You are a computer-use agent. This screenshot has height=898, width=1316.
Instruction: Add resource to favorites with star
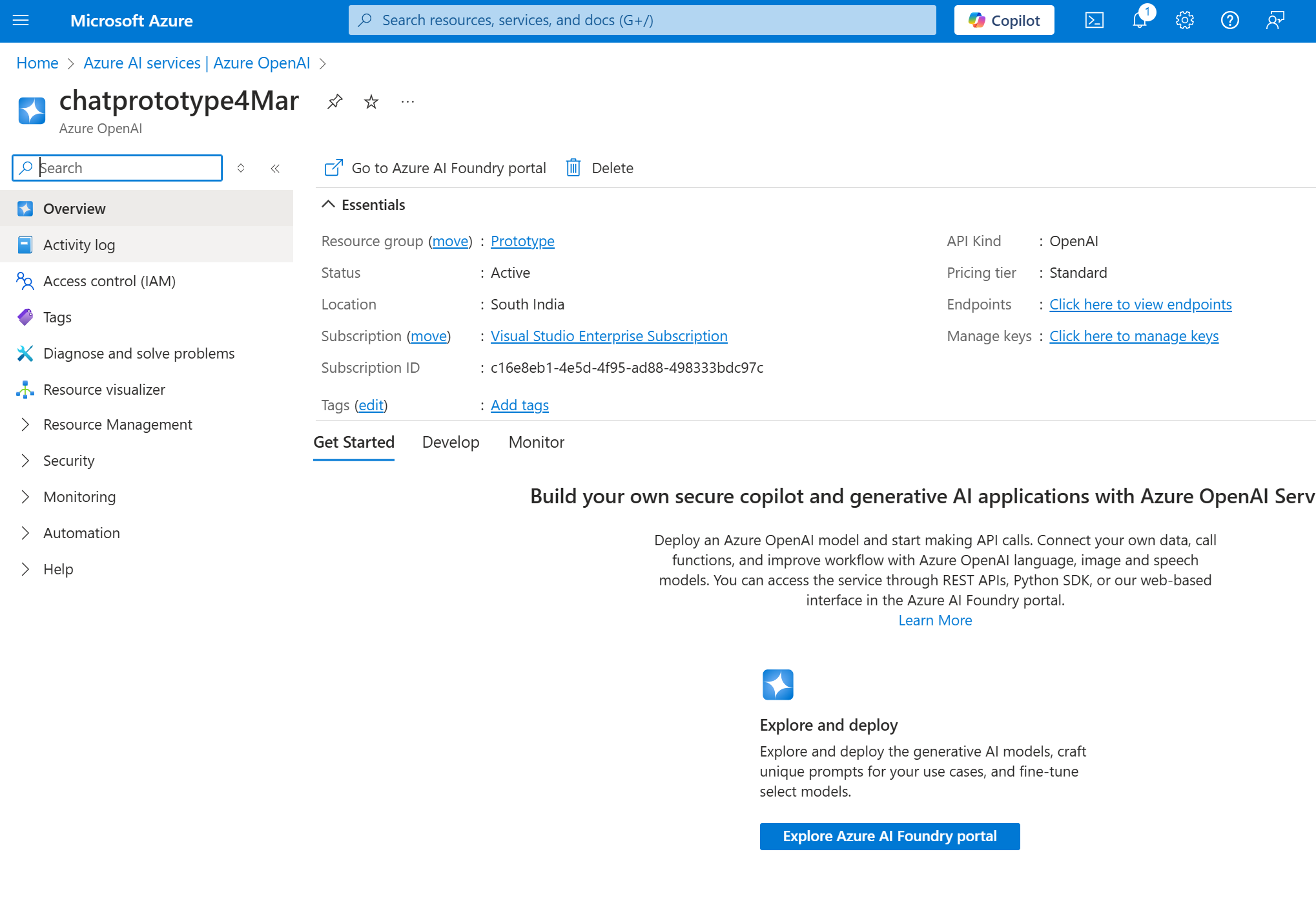coord(371,101)
